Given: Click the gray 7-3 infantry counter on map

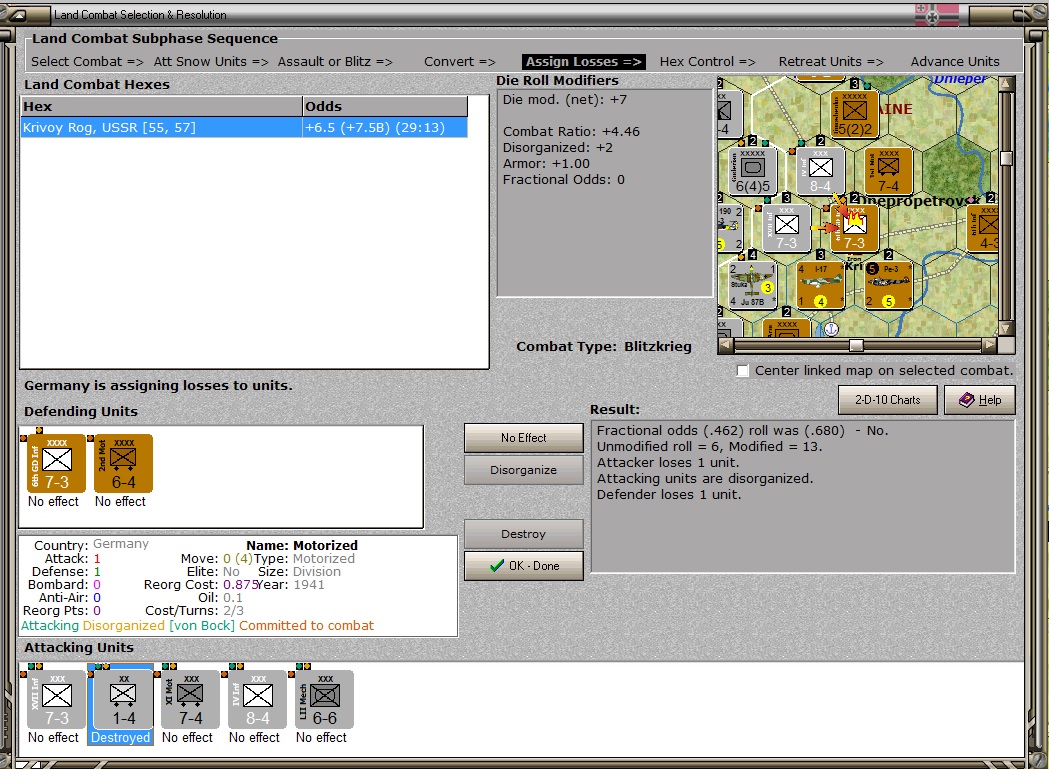Looking at the screenshot, I should click(x=787, y=228).
